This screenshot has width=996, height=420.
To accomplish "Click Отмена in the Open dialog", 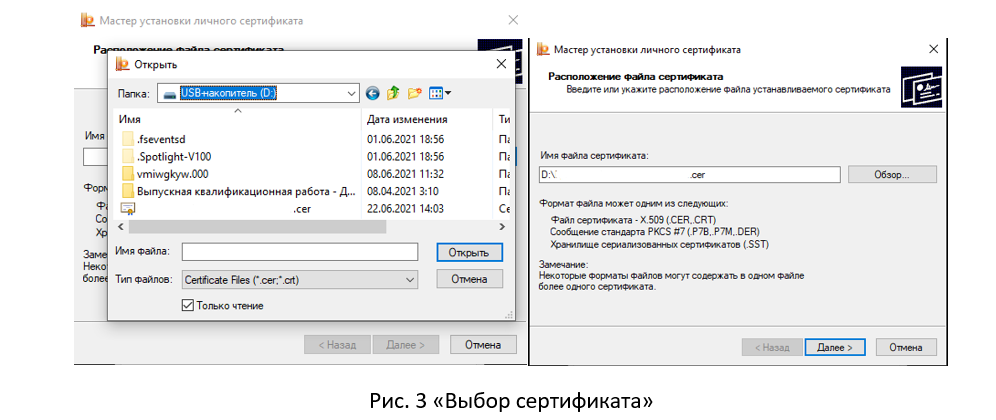I will 469,280.
